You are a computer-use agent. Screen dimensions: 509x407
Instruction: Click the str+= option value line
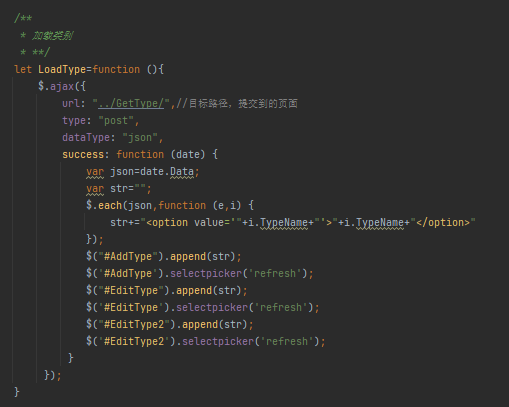293,222
